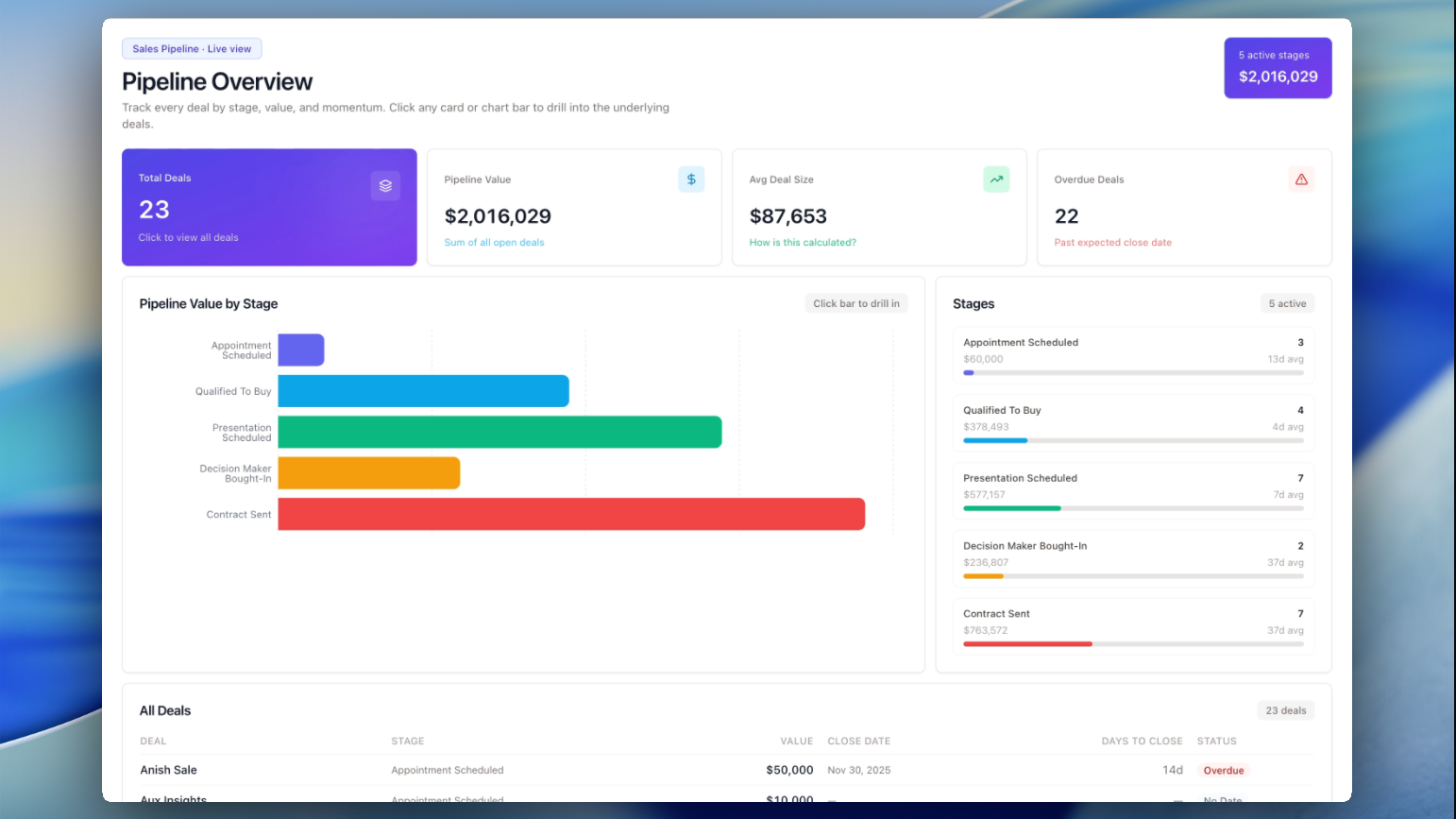Click the '$87,653' Avg Deal Size value
The height and width of the screenshot is (819, 1456).
point(788,216)
